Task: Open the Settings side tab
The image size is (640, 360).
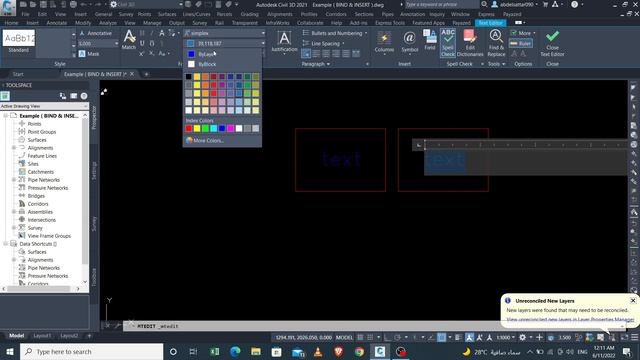Action: [x=94, y=171]
